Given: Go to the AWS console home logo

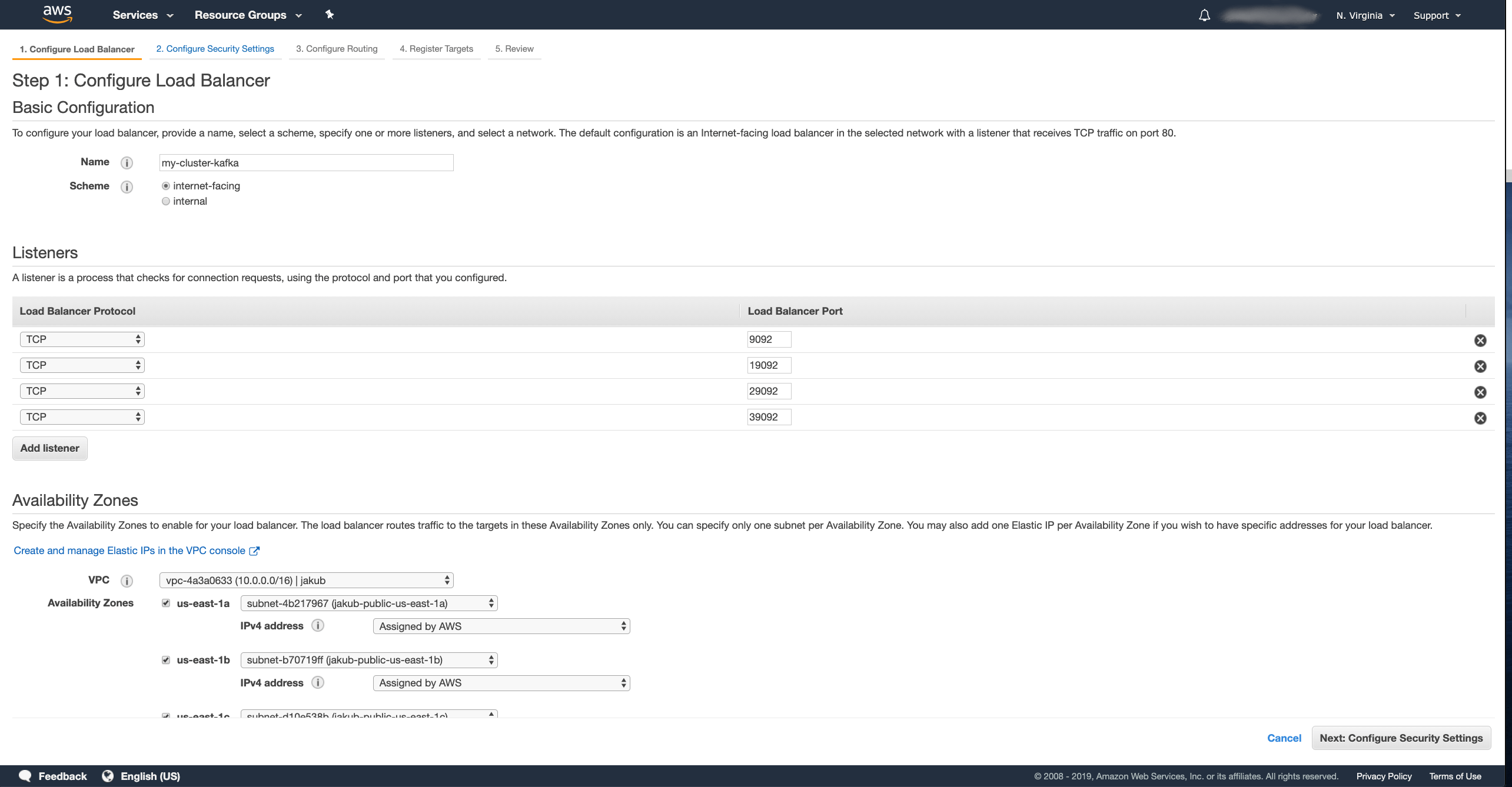Looking at the screenshot, I should (58, 15).
